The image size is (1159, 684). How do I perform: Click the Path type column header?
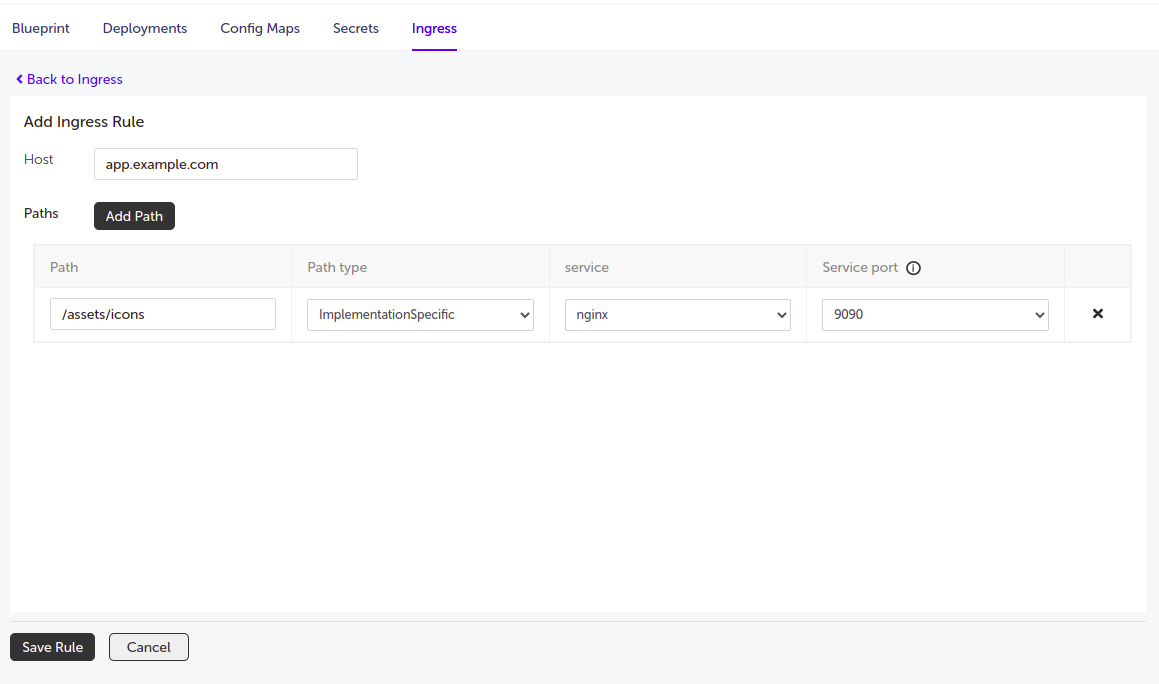point(337,268)
